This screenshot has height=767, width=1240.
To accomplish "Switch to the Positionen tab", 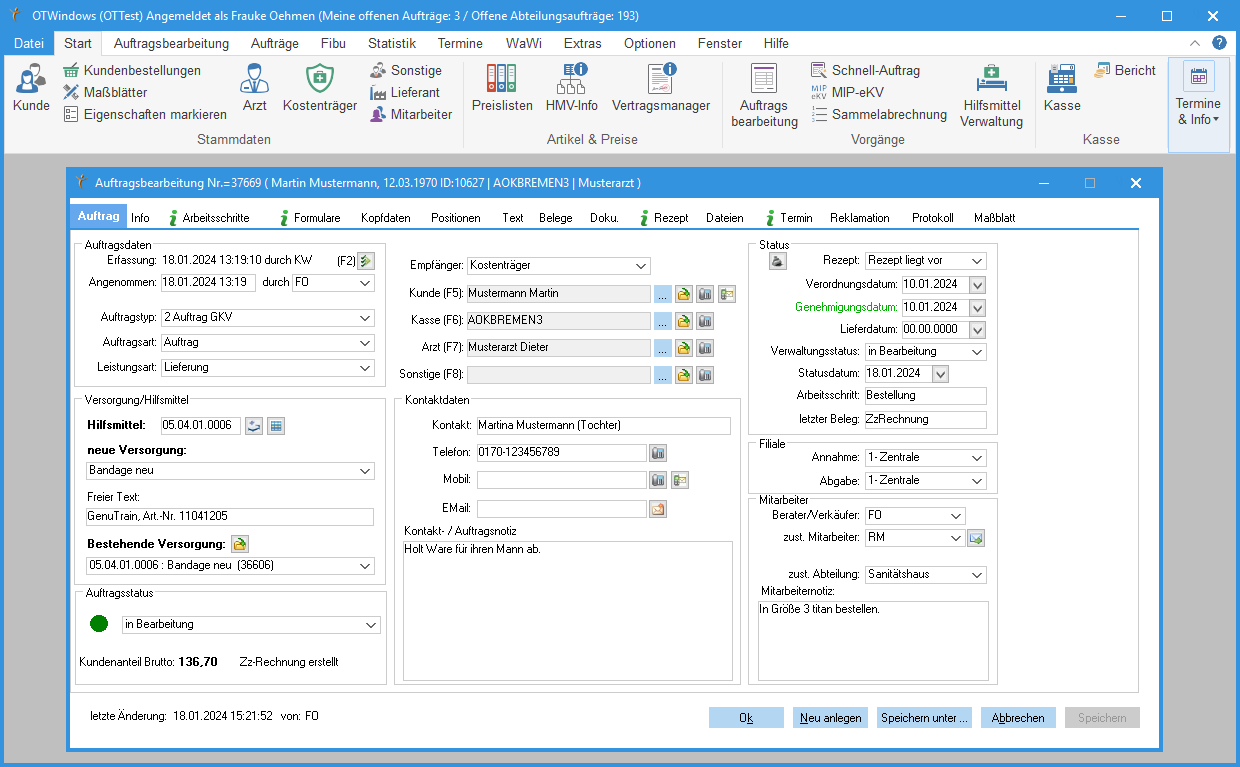I will coord(455,218).
